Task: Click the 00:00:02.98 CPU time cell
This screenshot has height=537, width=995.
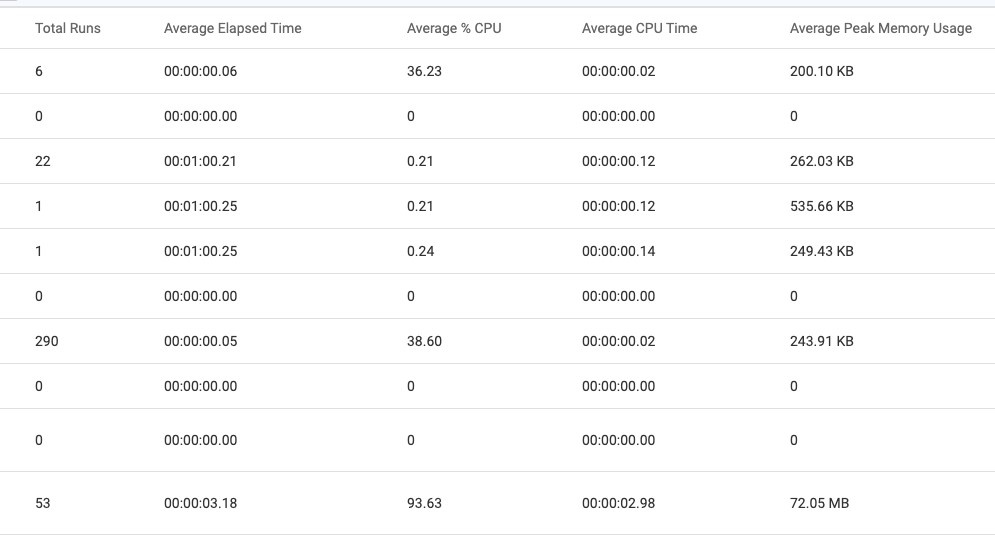Action: coord(618,503)
